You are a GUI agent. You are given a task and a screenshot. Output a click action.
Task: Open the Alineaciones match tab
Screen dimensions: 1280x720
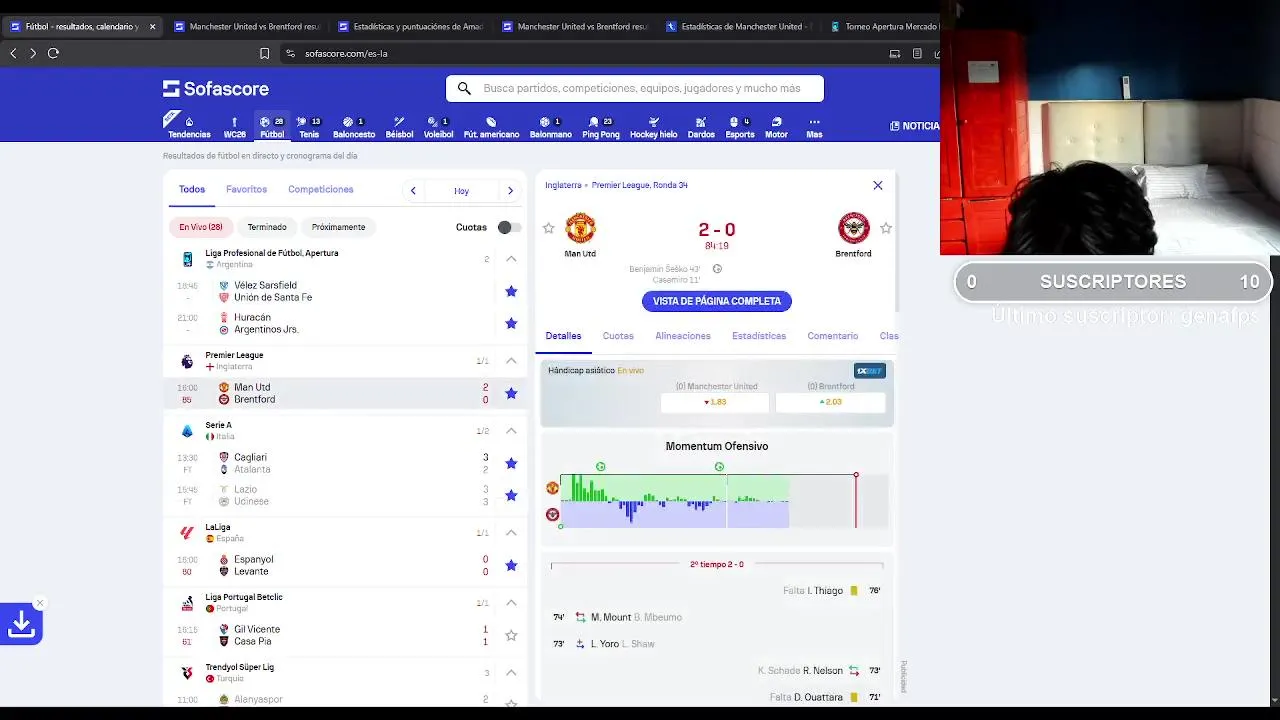(x=683, y=336)
